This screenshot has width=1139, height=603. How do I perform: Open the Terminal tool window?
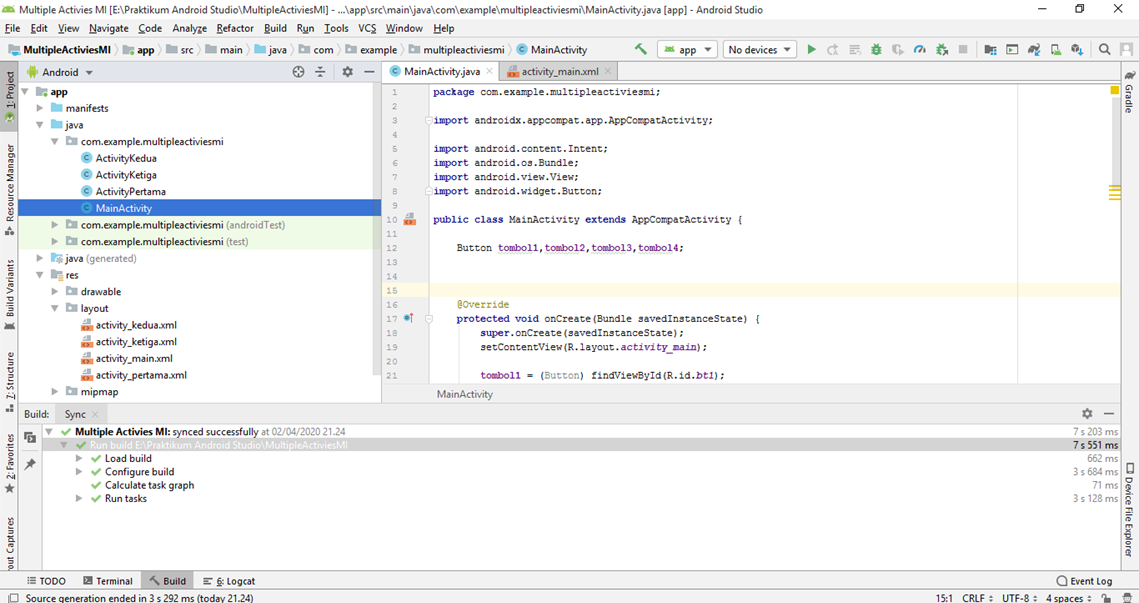click(108, 581)
